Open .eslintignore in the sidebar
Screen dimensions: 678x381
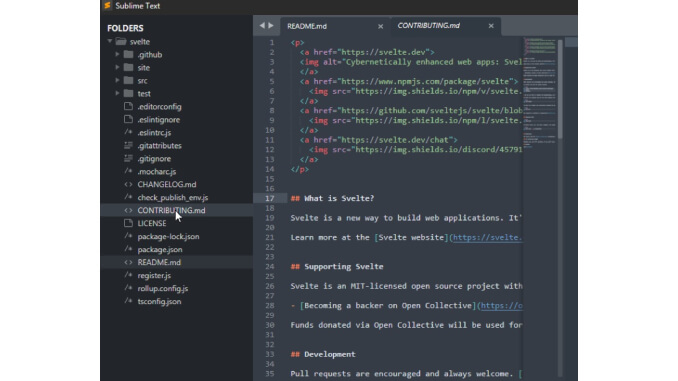(159, 120)
